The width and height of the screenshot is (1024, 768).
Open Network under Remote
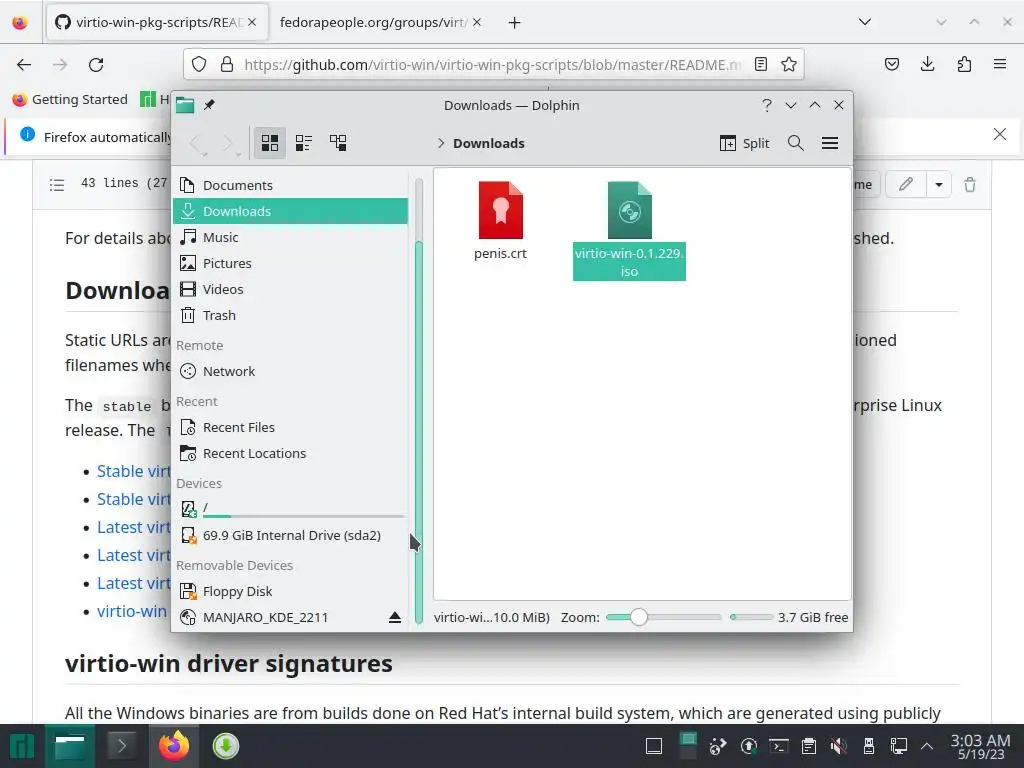point(291,371)
